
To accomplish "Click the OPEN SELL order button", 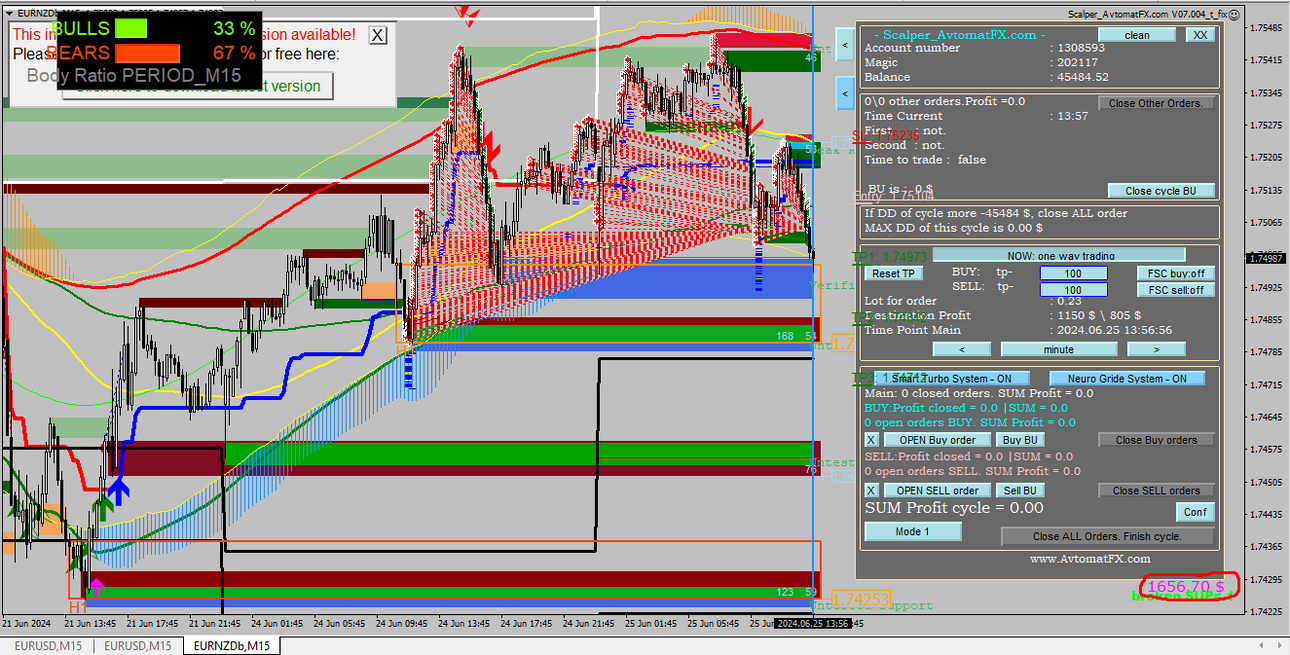I will pyautogui.click(x=937, y=491).
